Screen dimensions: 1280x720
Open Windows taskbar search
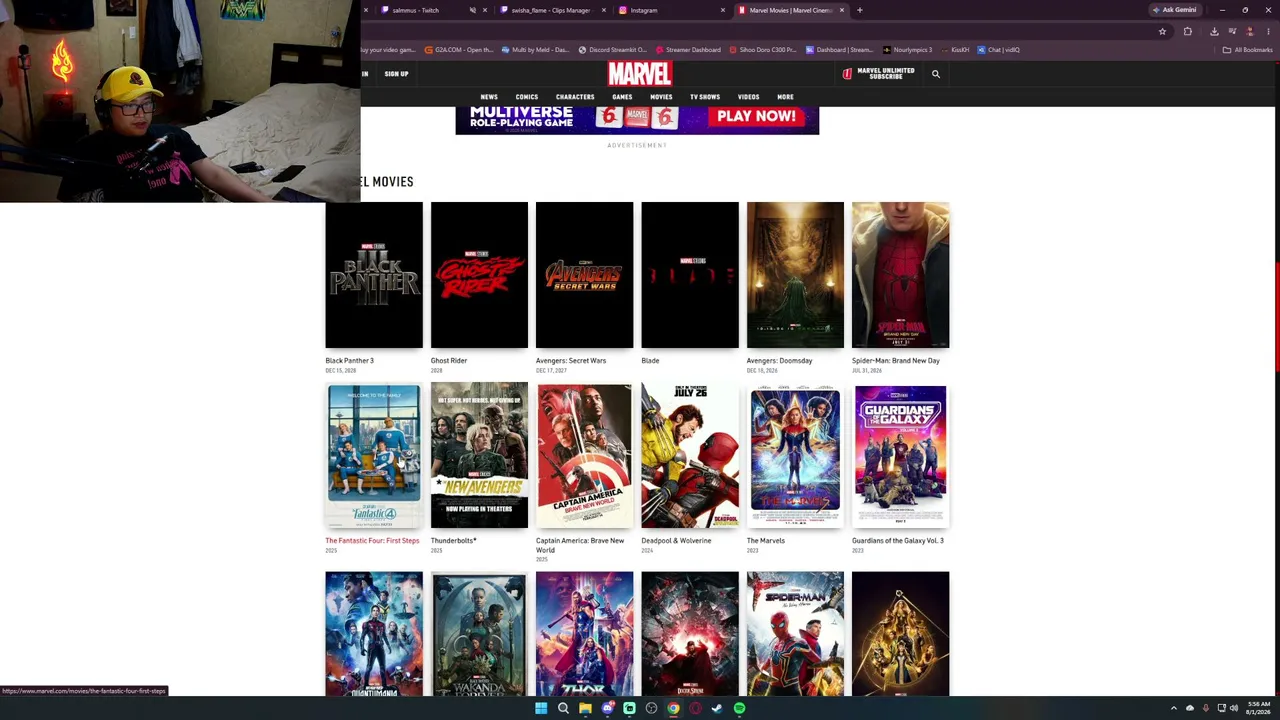[x=563, y=708]
